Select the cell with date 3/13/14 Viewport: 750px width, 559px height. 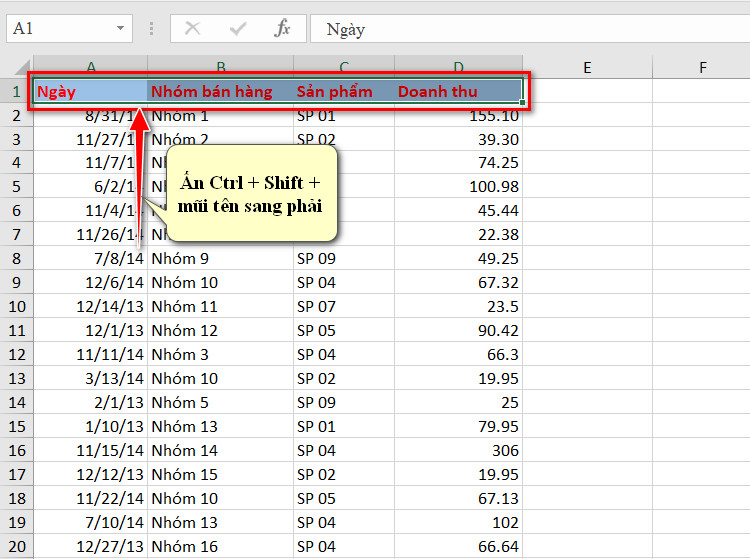pyautogui.click(x=90, y=378)
